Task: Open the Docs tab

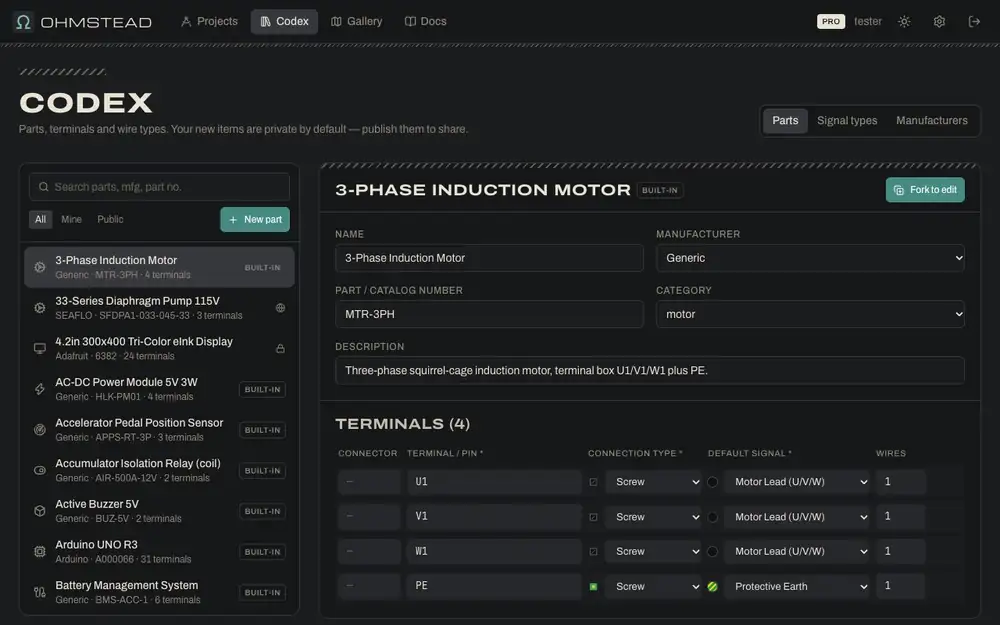Action: (x=425, y=22)
